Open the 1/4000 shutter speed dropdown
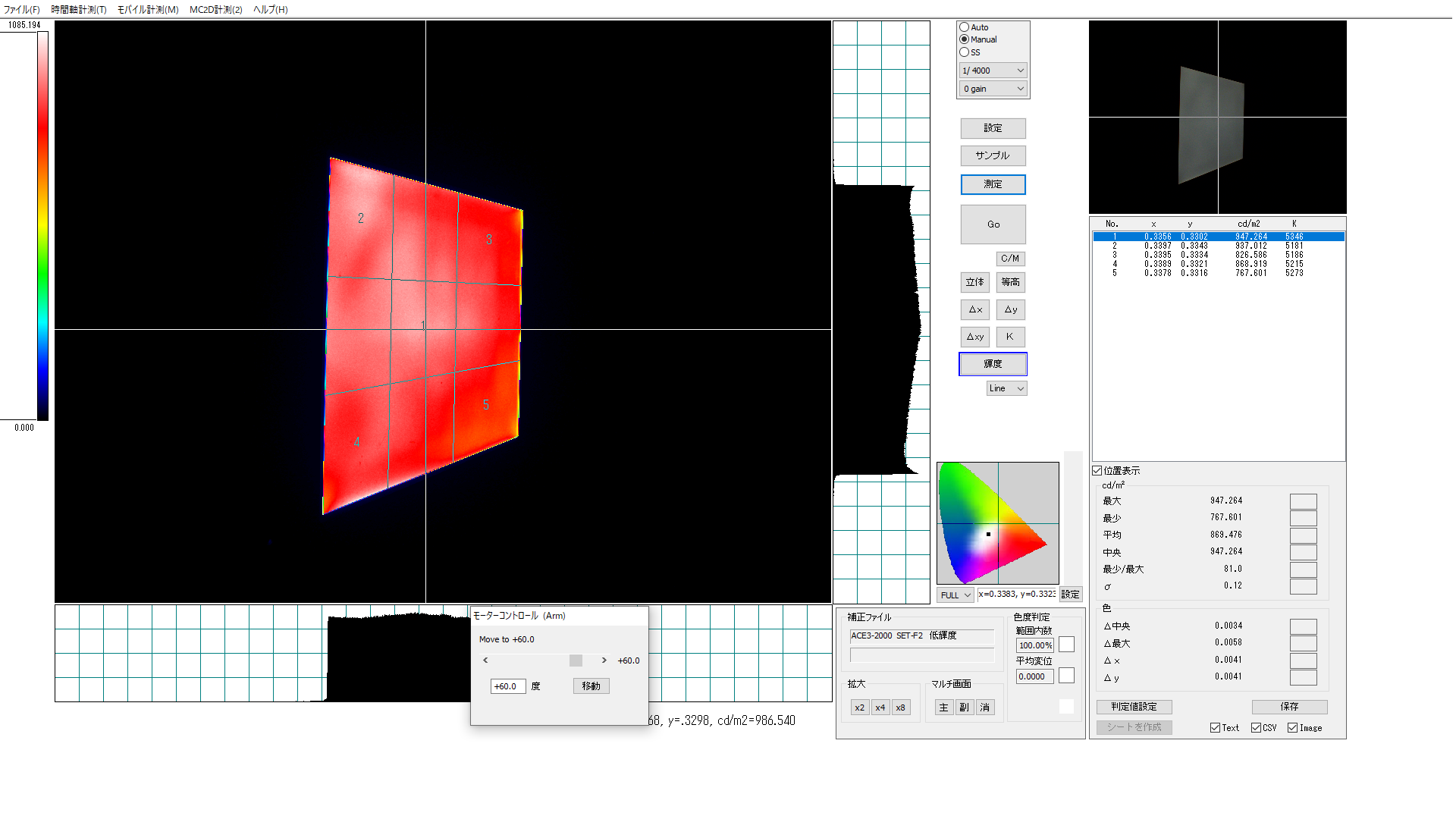1456x819 pixels. point(993,71)
